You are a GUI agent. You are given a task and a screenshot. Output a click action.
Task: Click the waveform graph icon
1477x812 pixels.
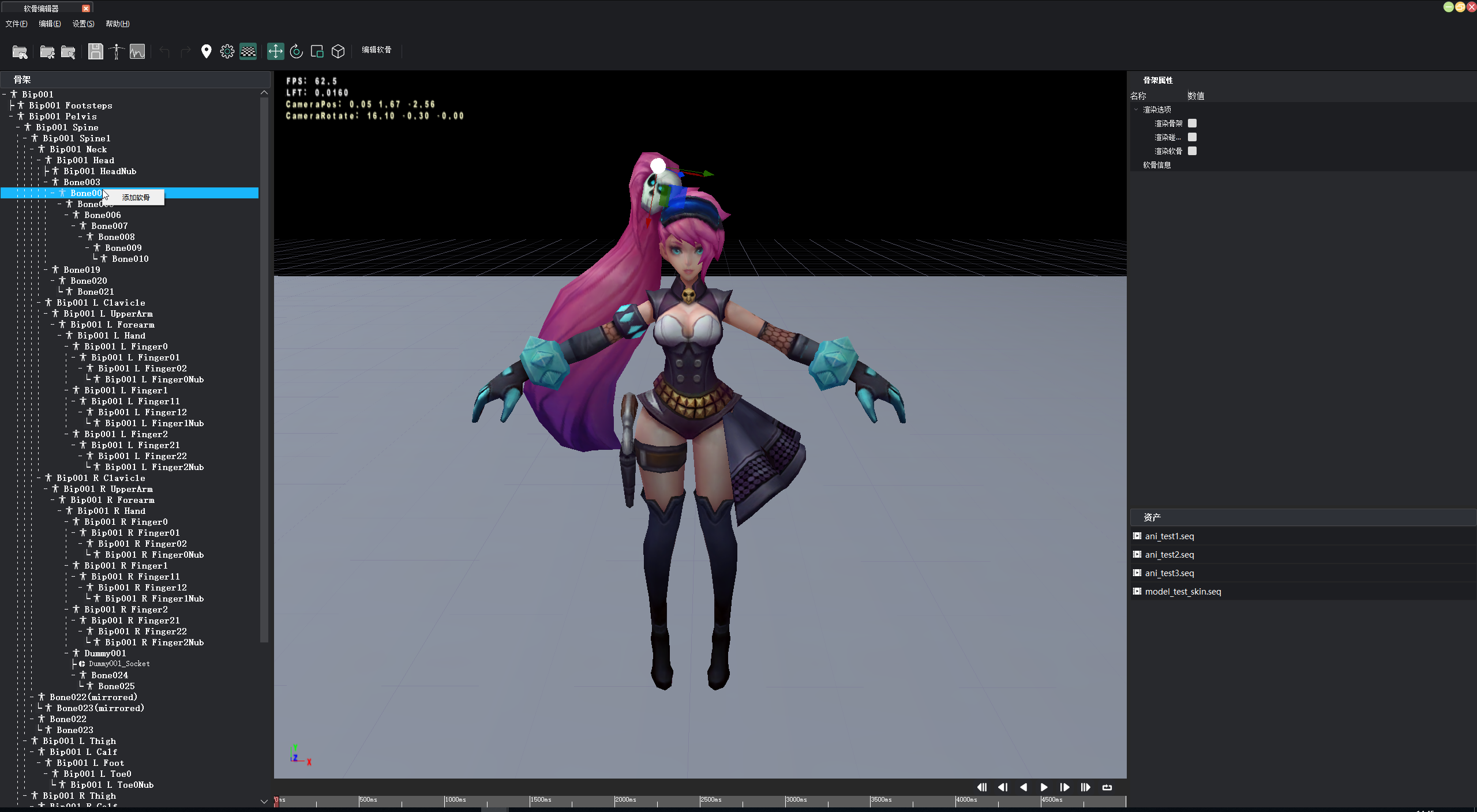point(137,51)
